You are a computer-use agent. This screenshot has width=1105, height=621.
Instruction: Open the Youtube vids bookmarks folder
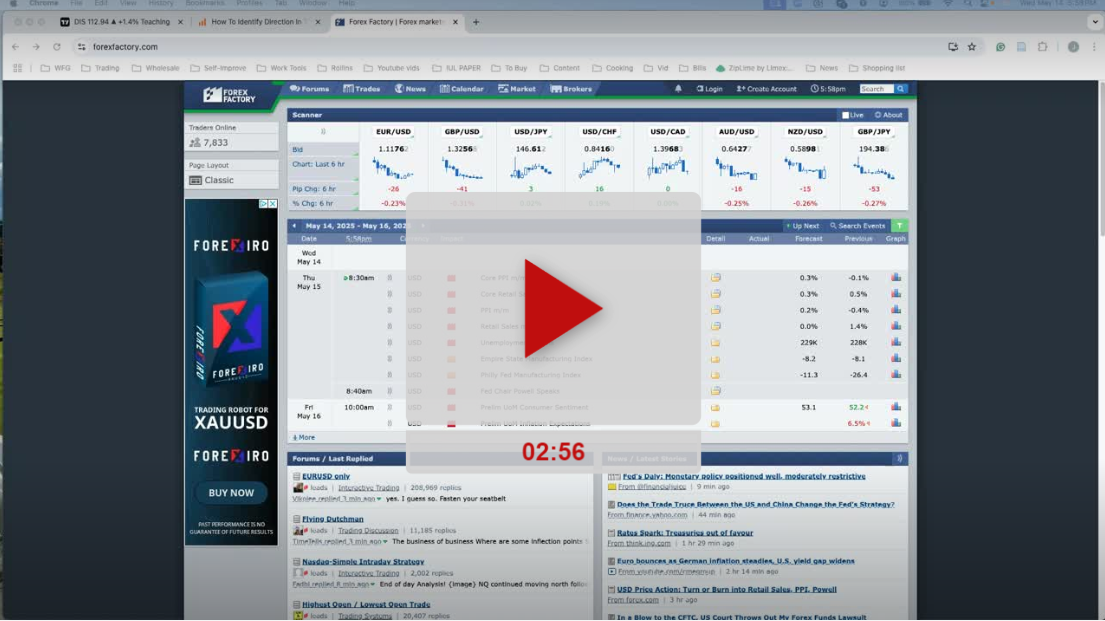click(392, 68)
